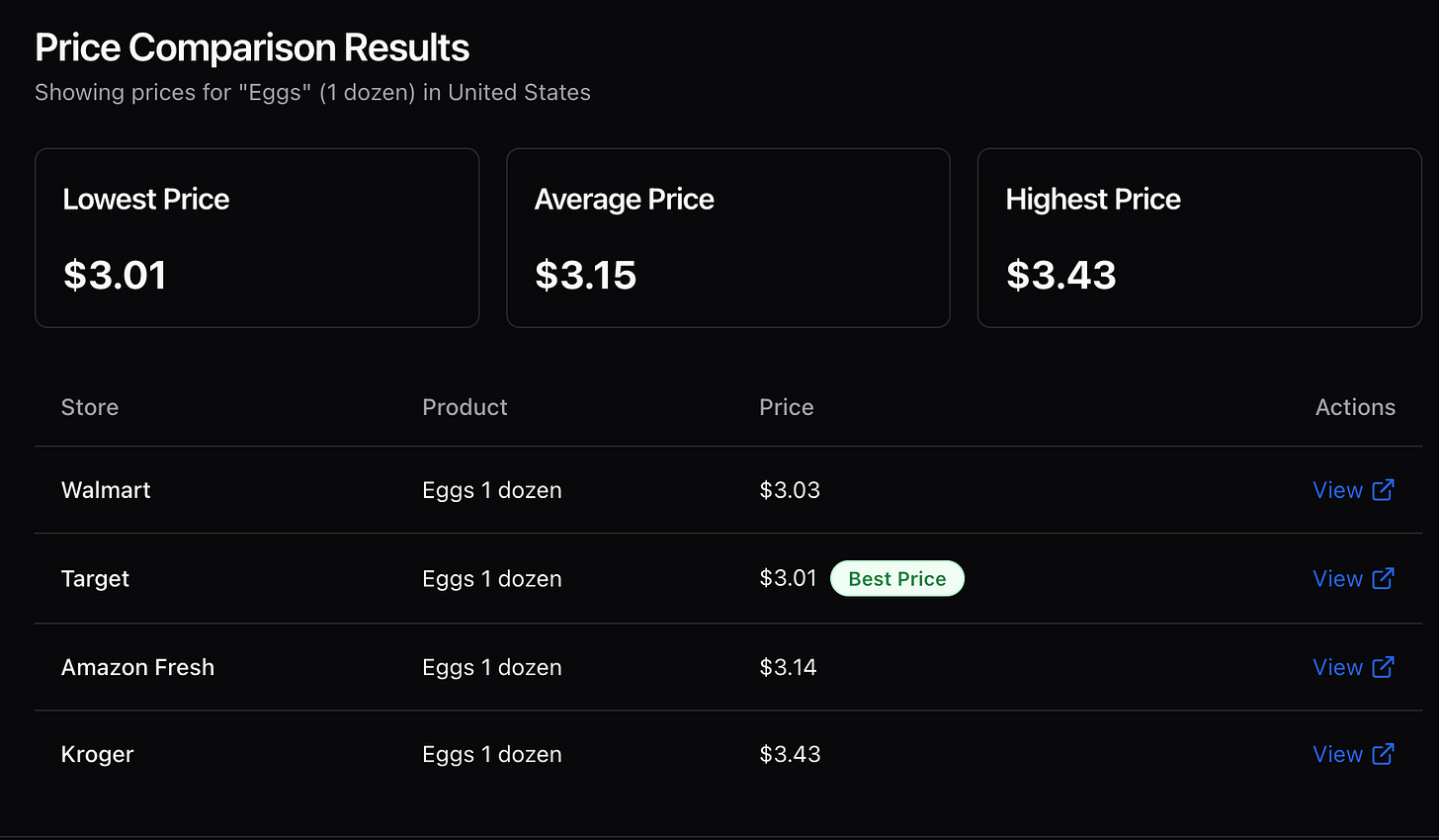This screenshot has height=840, width=1439.
Task: Select the Kroger store name
Action: tap(97, 755)
